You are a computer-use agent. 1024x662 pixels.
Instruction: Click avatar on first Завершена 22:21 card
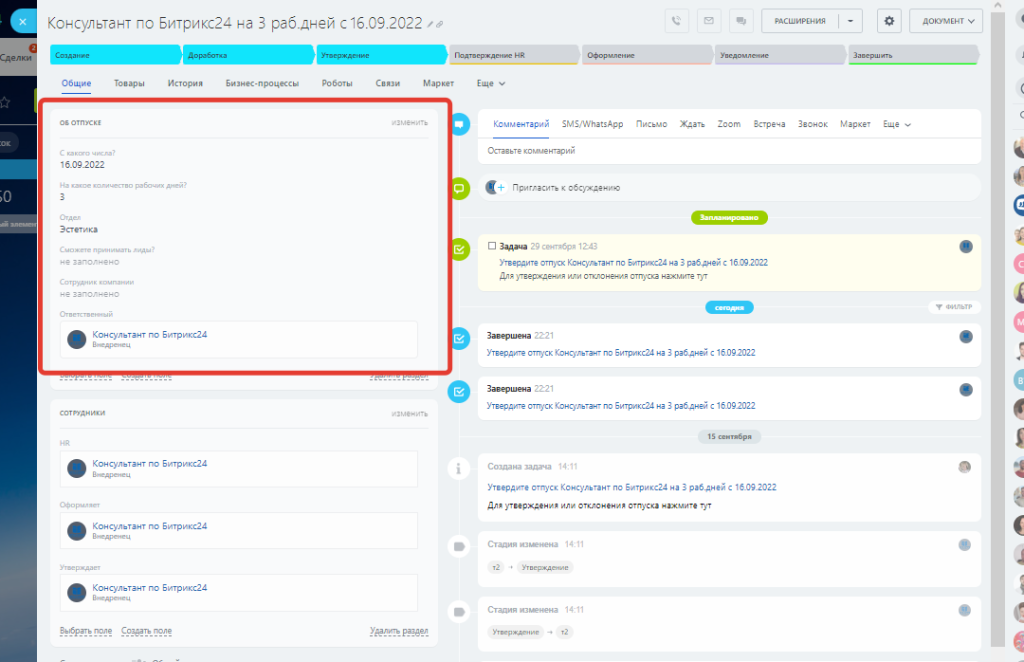click(x=966, y=336)
